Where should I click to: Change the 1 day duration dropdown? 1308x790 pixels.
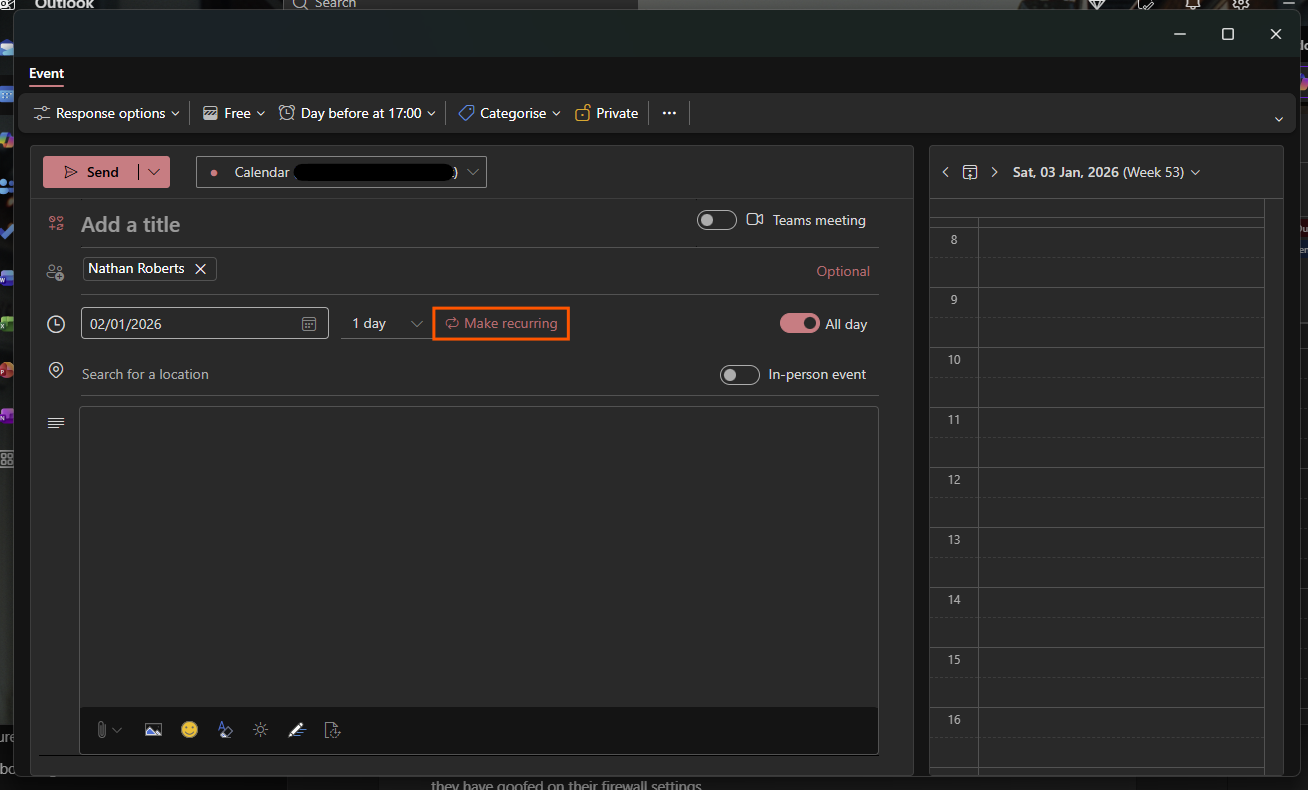pos(386,324)
